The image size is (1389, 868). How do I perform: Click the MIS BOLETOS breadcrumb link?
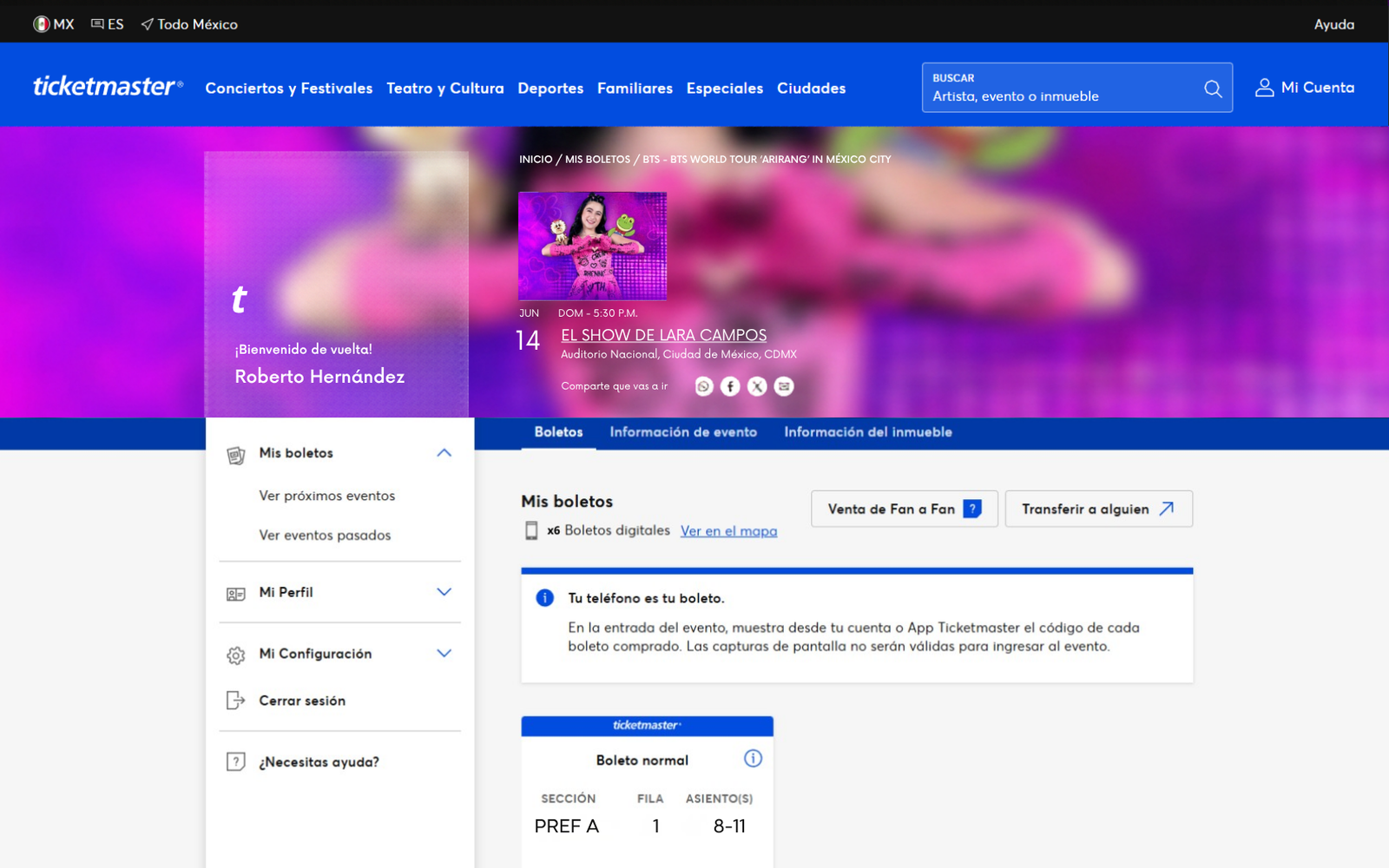coord(598,160)
